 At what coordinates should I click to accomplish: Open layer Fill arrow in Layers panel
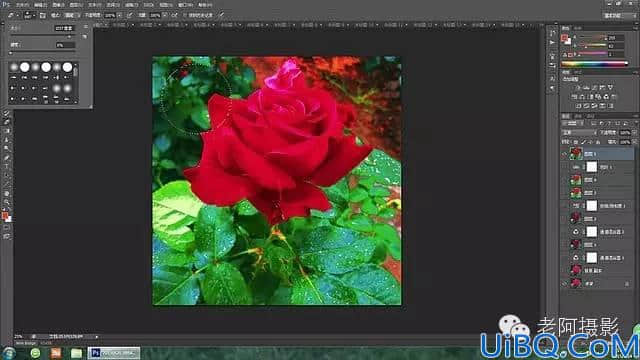(634, 142)
